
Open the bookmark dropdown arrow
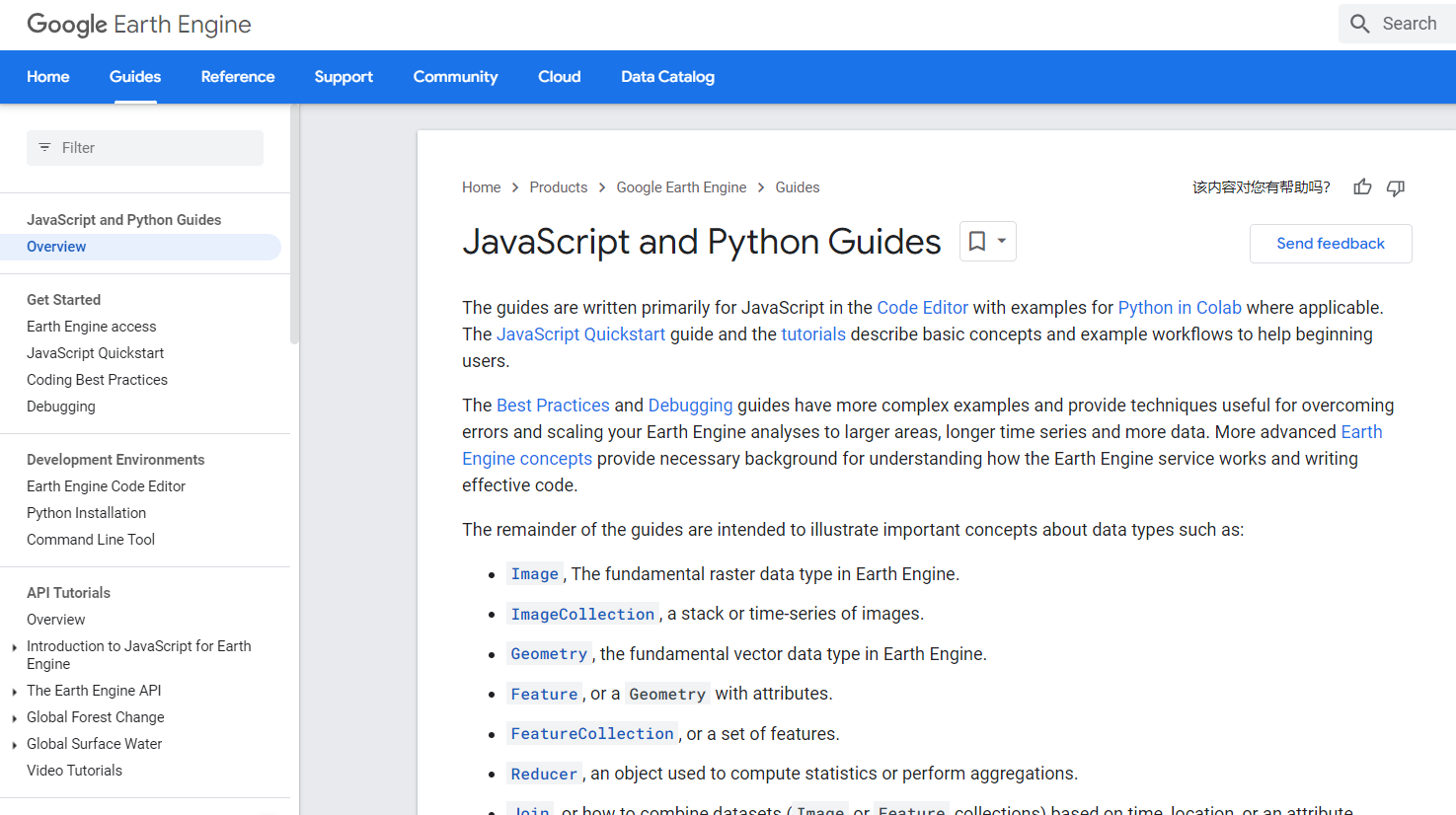click(1002, 241)
